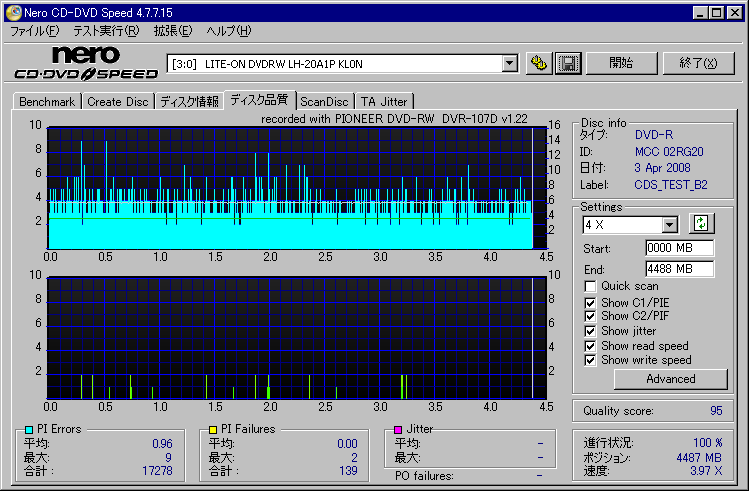Open the 4 X speed dropdown
The height and width of the screenshot is (491, 749).
669,224
